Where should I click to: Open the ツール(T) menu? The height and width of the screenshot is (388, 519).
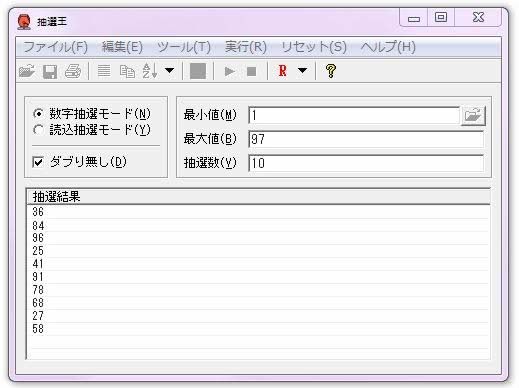coord(184,47)
